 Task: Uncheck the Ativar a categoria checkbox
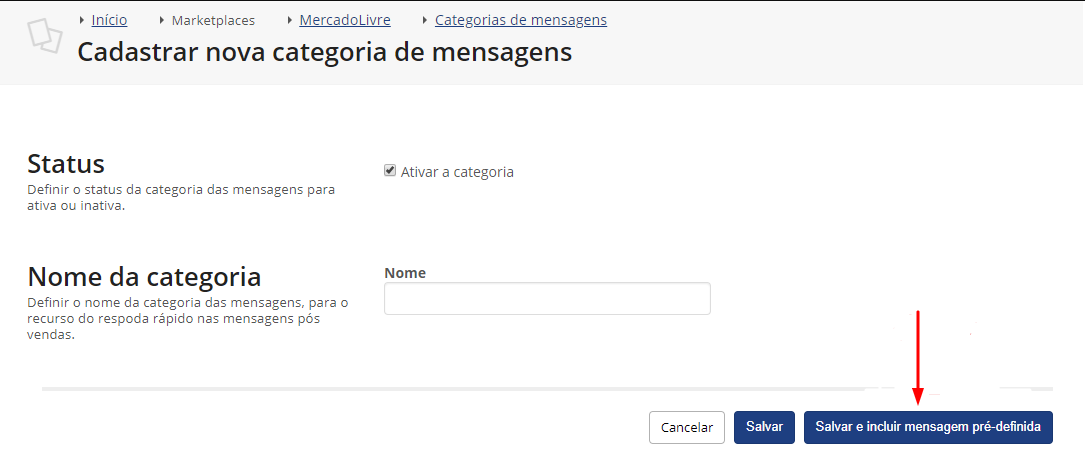click(x=390, y=170)
